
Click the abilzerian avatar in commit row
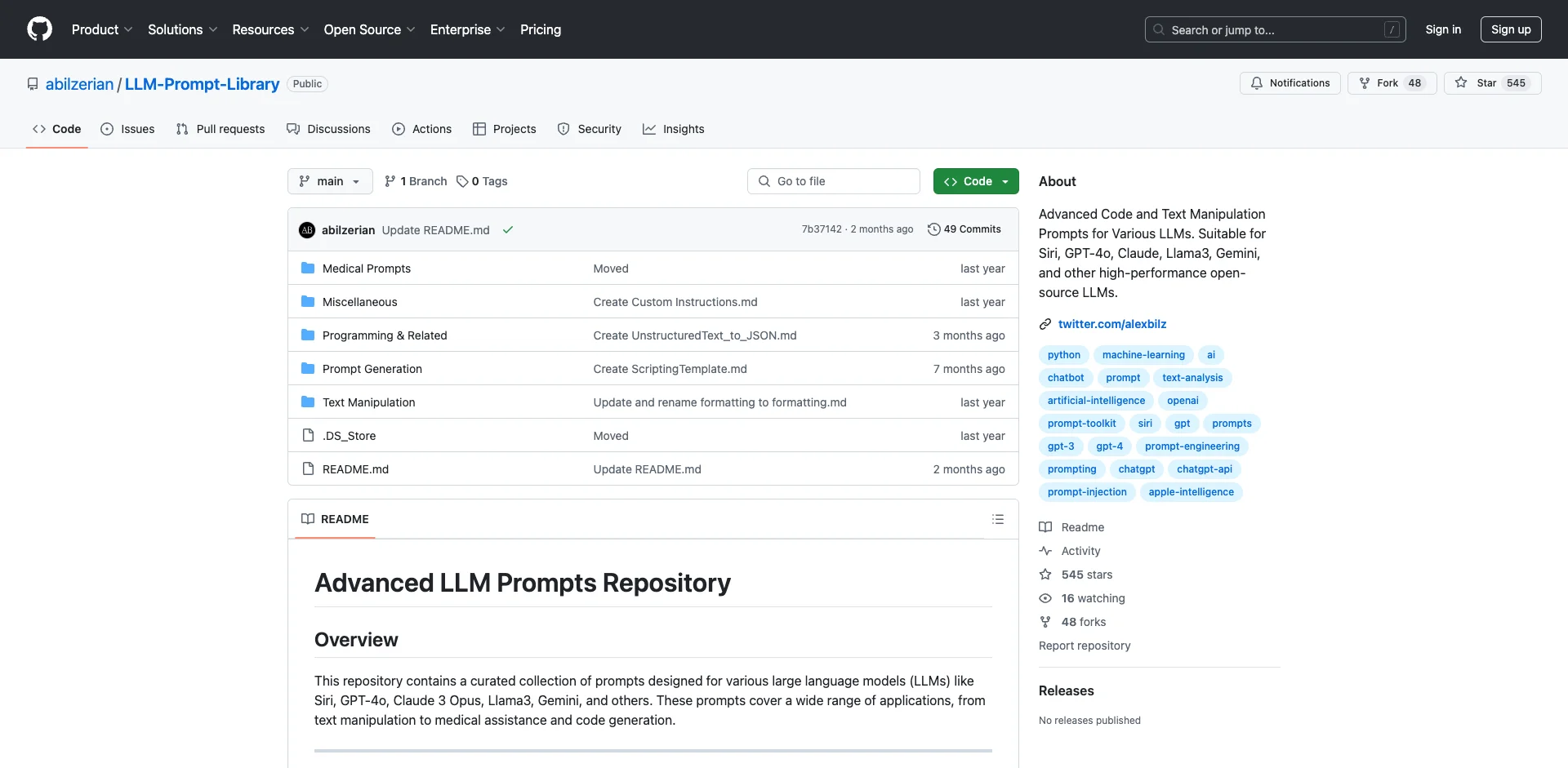click(x=307, y=230)
